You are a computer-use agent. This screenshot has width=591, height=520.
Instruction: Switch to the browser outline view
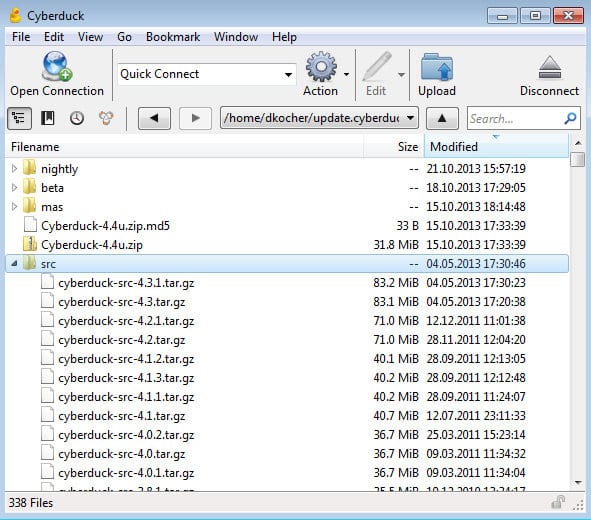click(19, 118)
